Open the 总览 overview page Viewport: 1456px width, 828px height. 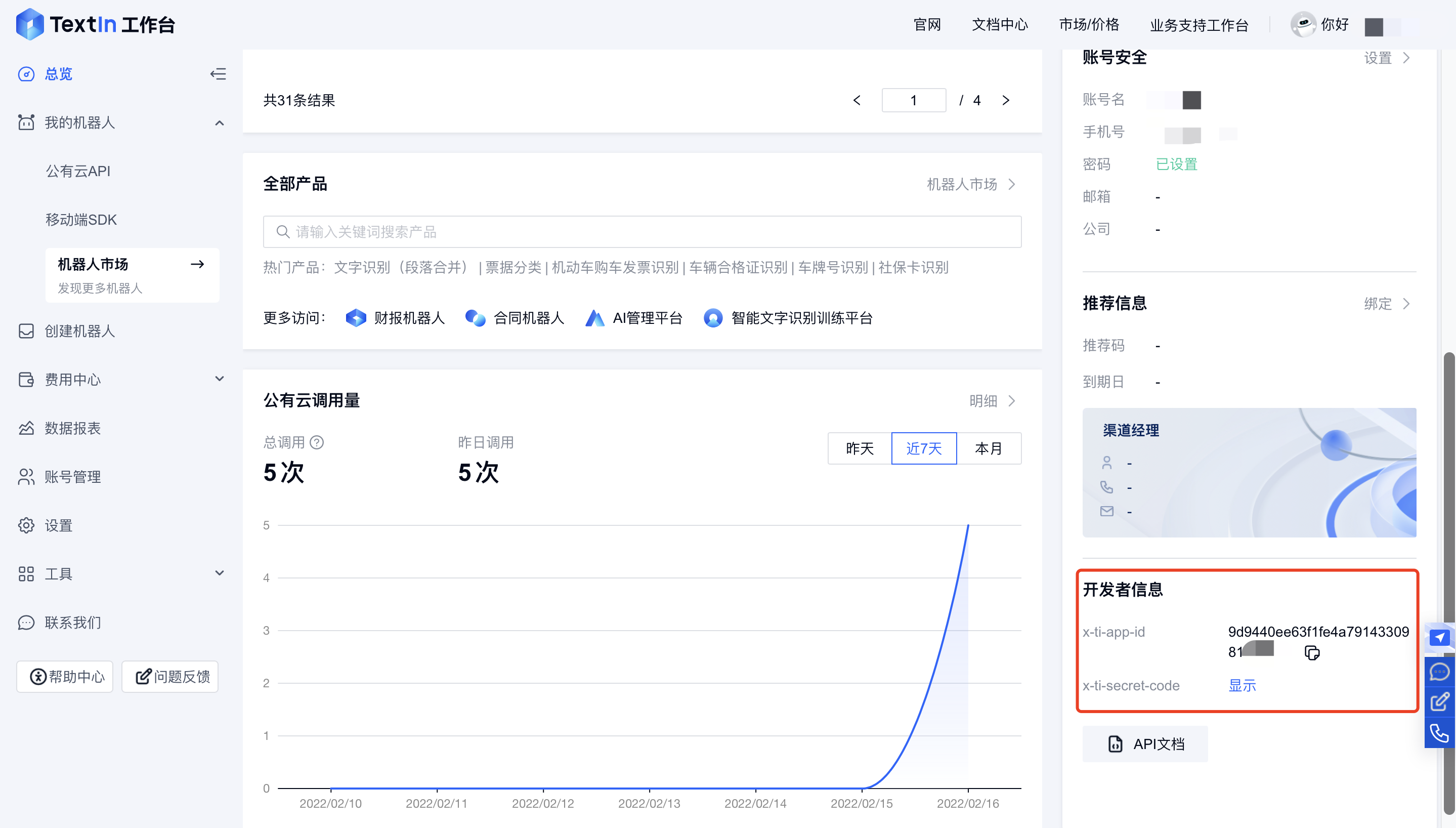click(59, 74)
